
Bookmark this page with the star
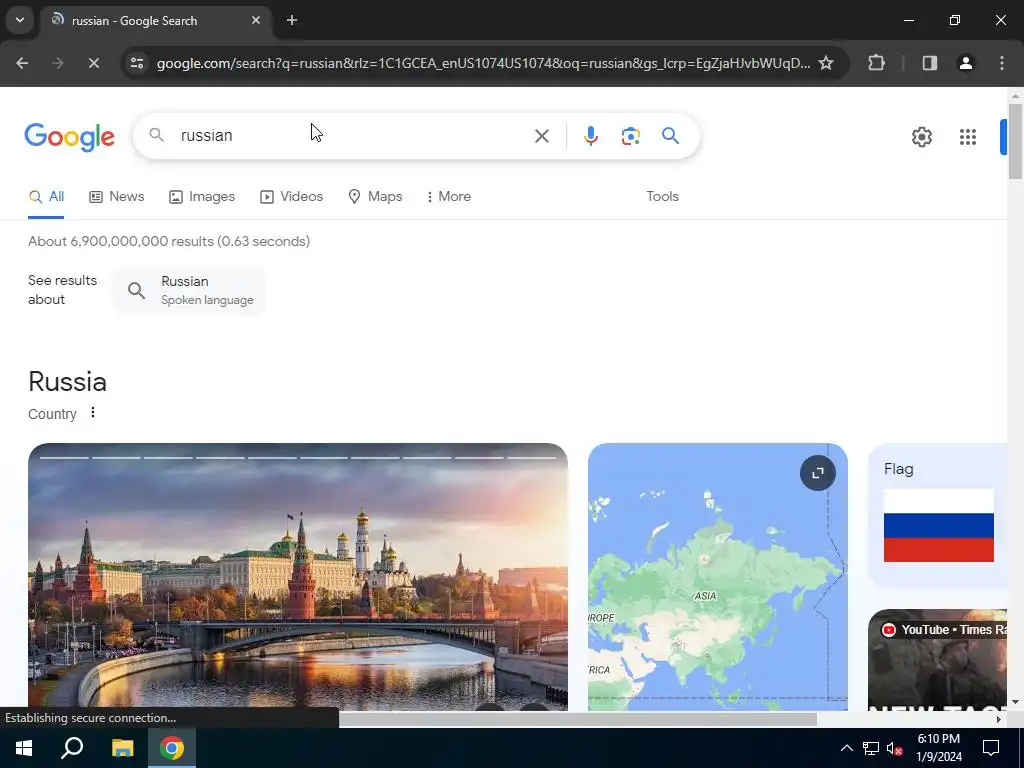[826, 63]
